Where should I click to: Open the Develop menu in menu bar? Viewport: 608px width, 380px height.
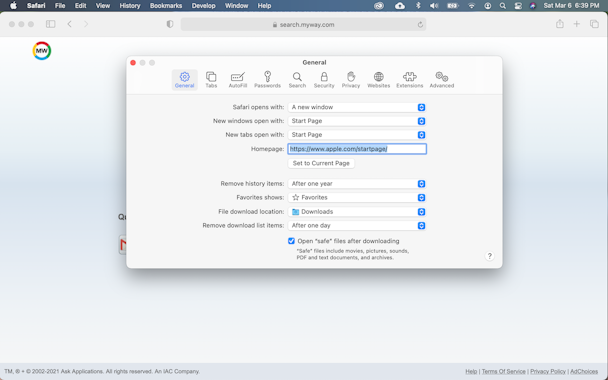click(203, 6)
